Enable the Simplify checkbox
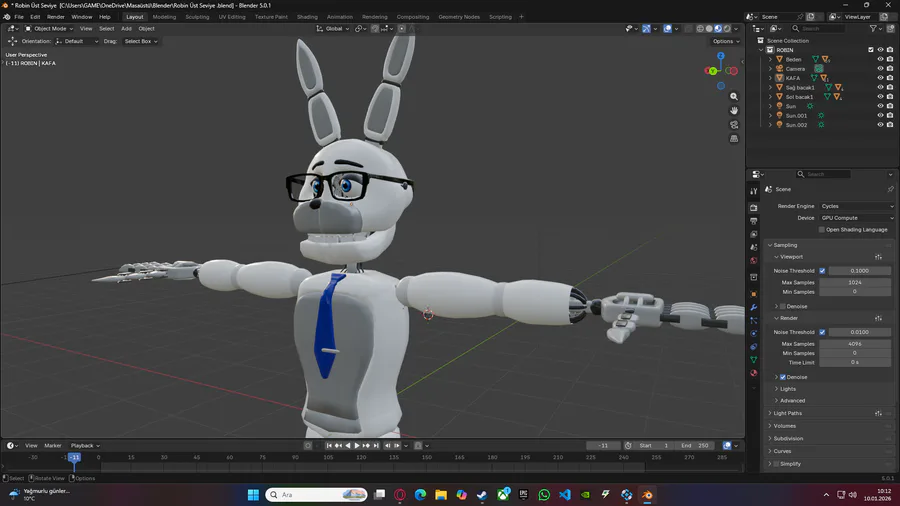The width and height of the screenshot is (900, 506). click(x=776, y=464)
